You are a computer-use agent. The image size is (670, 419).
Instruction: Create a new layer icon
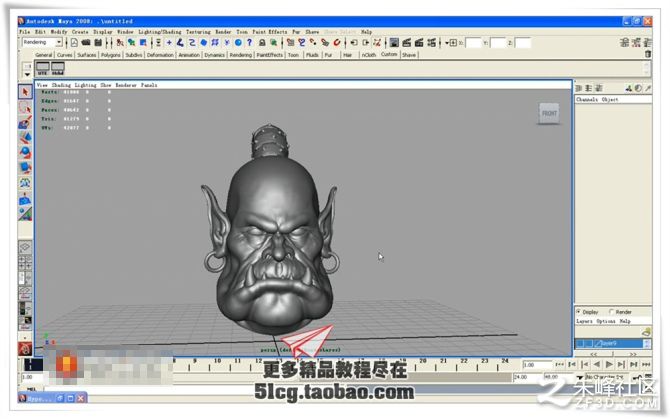tap(646, 332)
